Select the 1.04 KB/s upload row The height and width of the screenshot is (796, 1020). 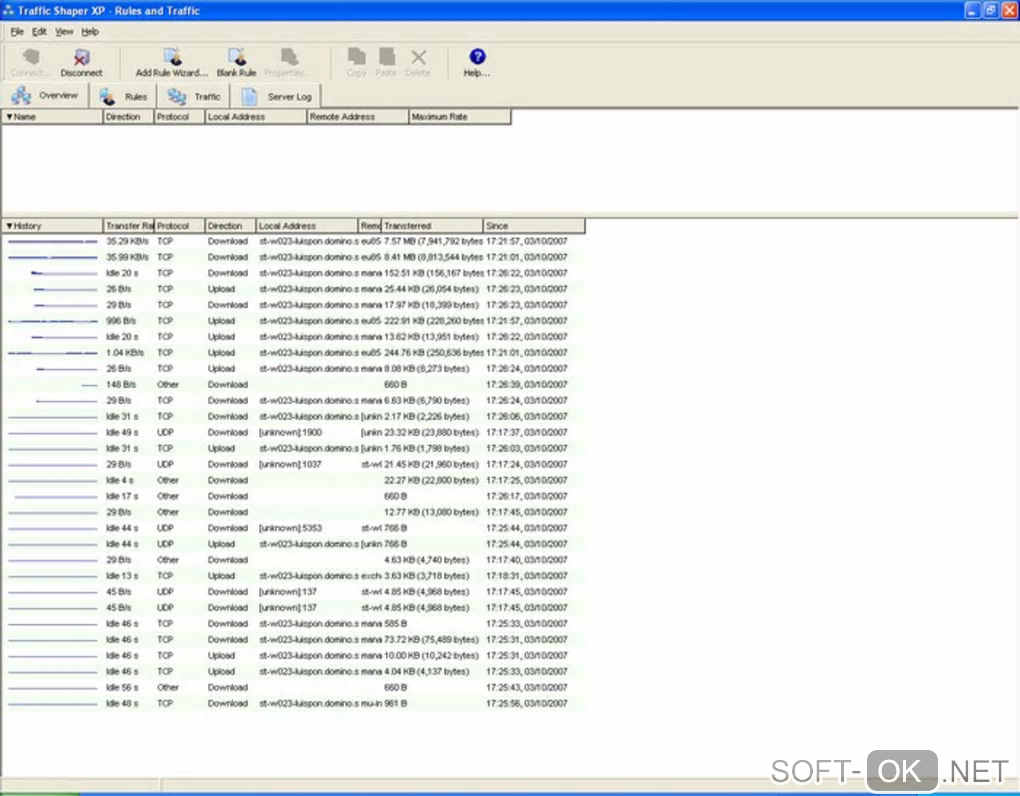click(x=293, y=352)
